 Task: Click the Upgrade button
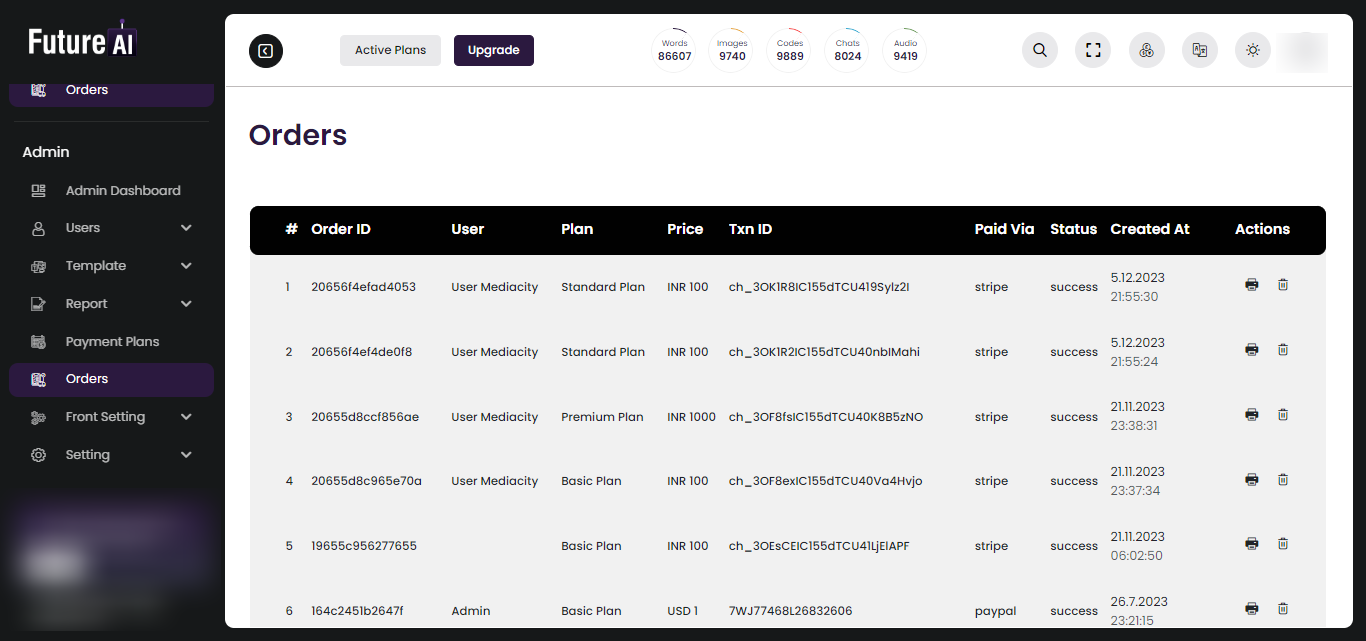[x=494, y=50]
